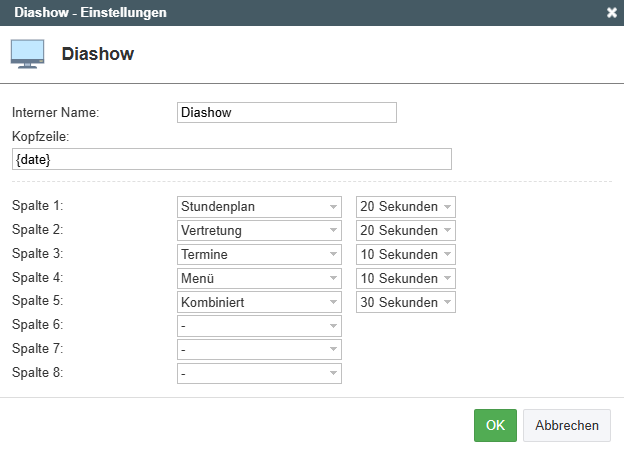Open Spalte 4 duration 10 Sekunden dropdown
Viewport: 624px width, 451px height.
click(406, 278)
